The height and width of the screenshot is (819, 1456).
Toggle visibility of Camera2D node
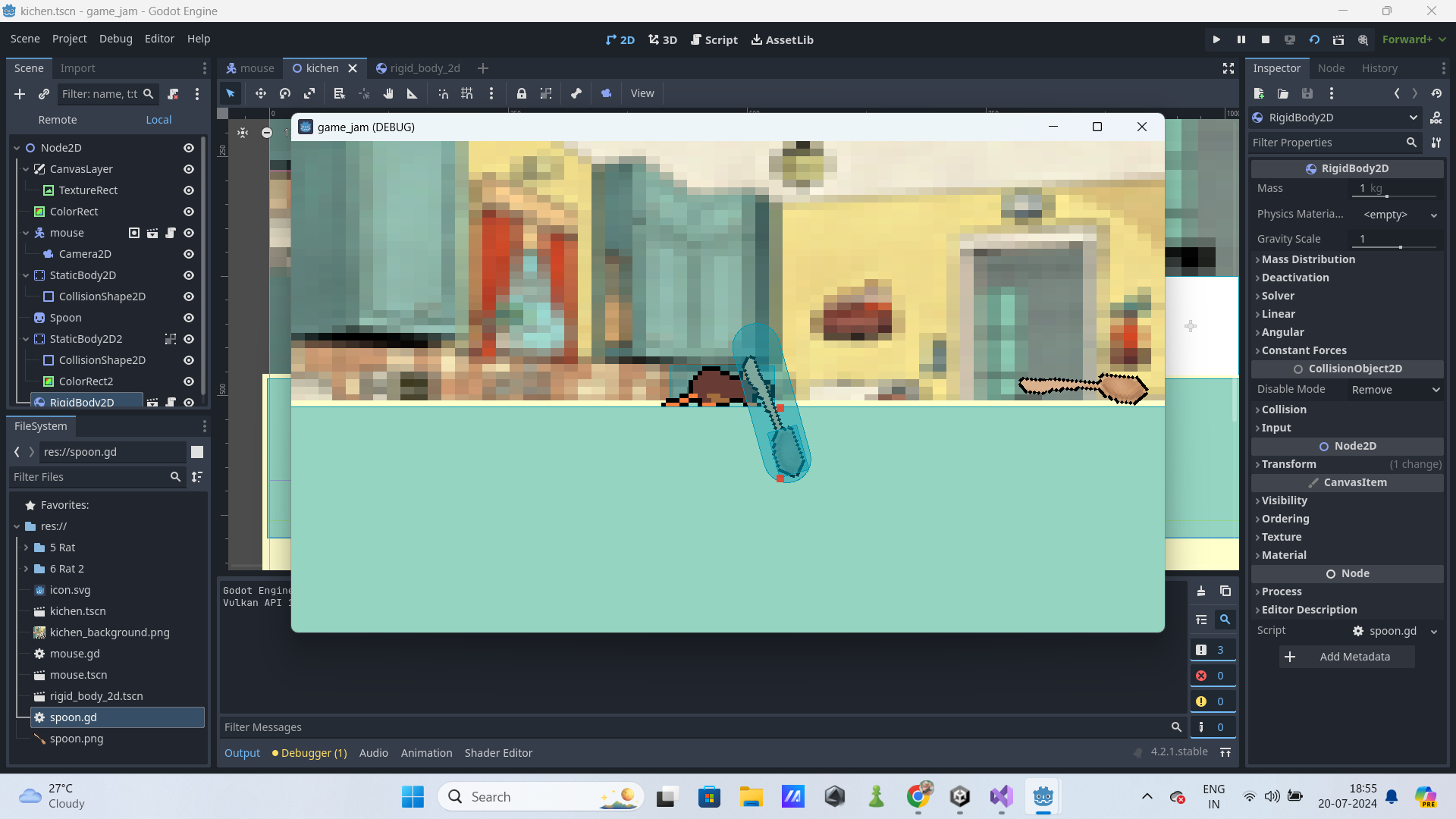tap(189, 254)
